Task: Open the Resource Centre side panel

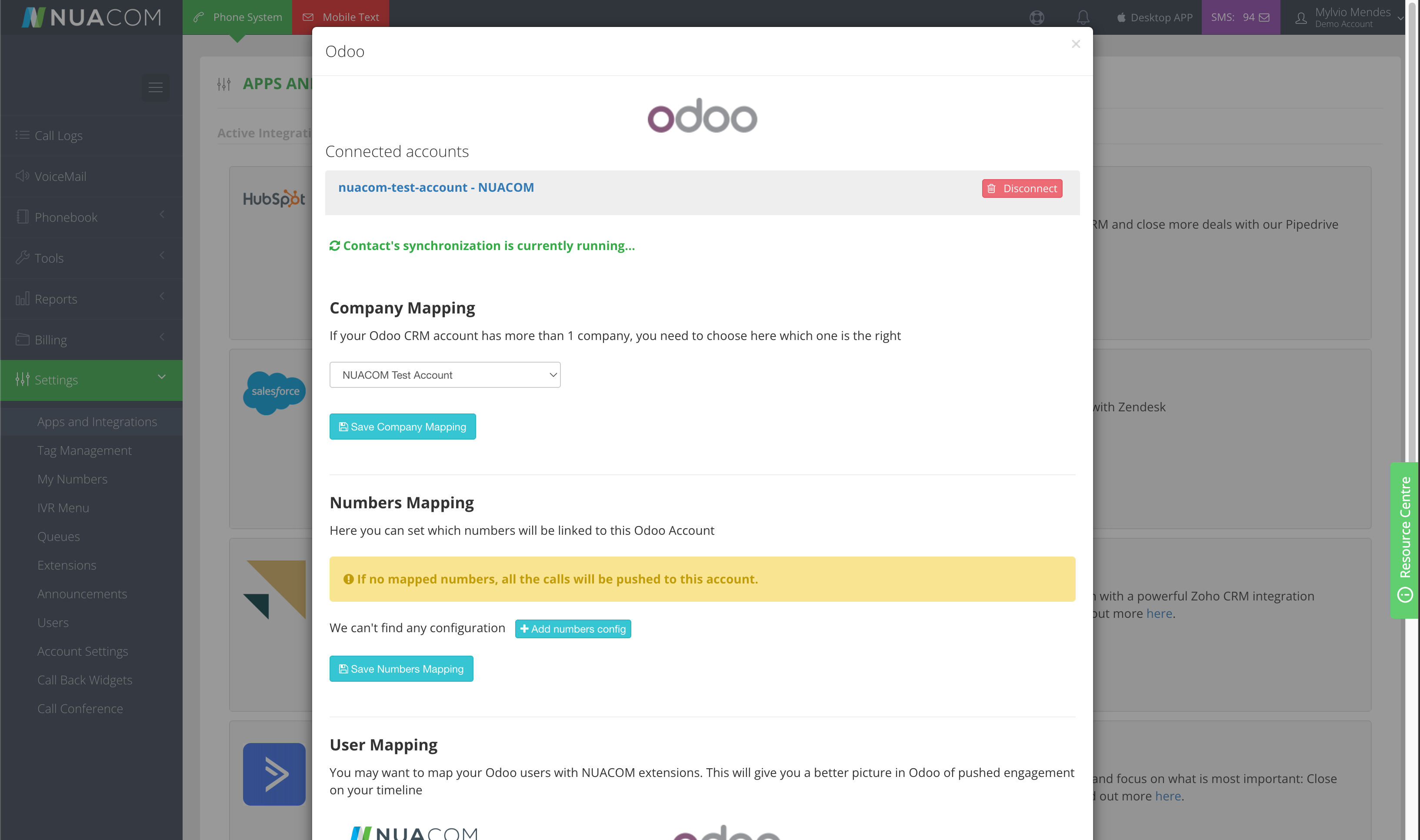Action: coord(1404,540)
